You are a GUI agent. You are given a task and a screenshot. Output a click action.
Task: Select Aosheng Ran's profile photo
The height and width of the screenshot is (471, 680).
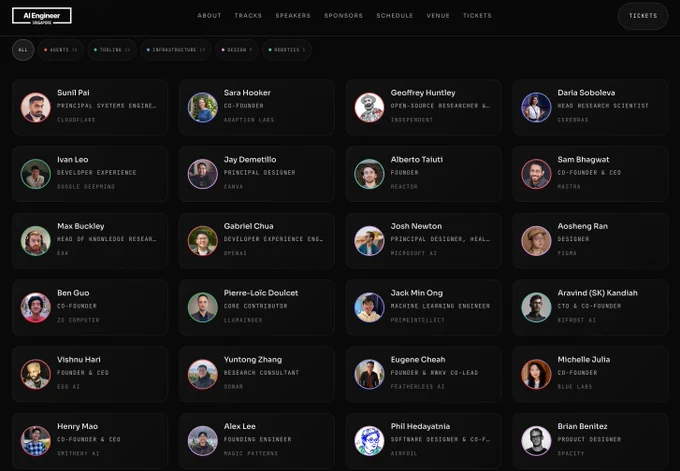pos(536,241)
